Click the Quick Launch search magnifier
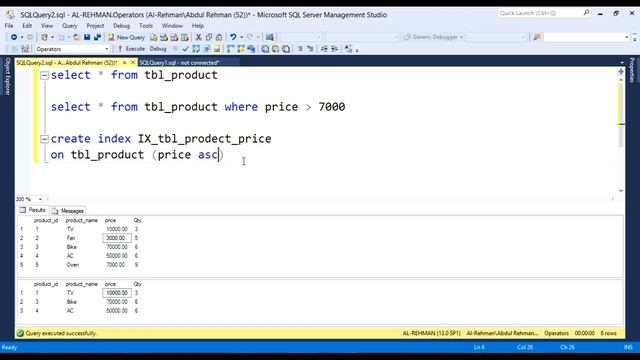The height and width of the screenshot is (360, 640). pyautogui.click(x=587, y=13)
